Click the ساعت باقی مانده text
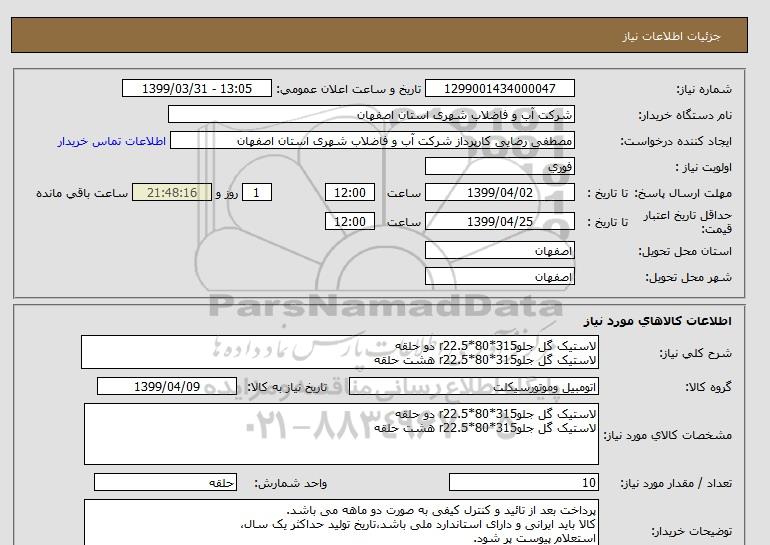This screenshot has height=545, width=770. [82, 193]
